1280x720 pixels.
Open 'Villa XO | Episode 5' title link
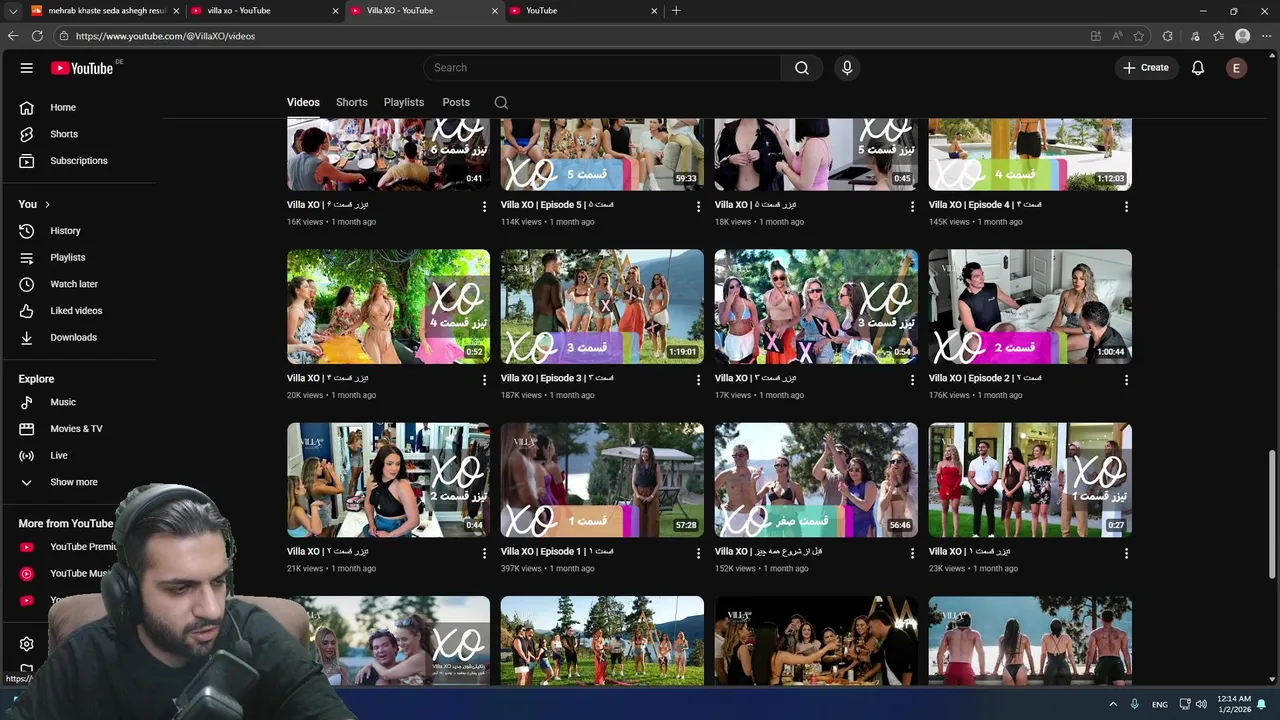click(x=557, y=205)
